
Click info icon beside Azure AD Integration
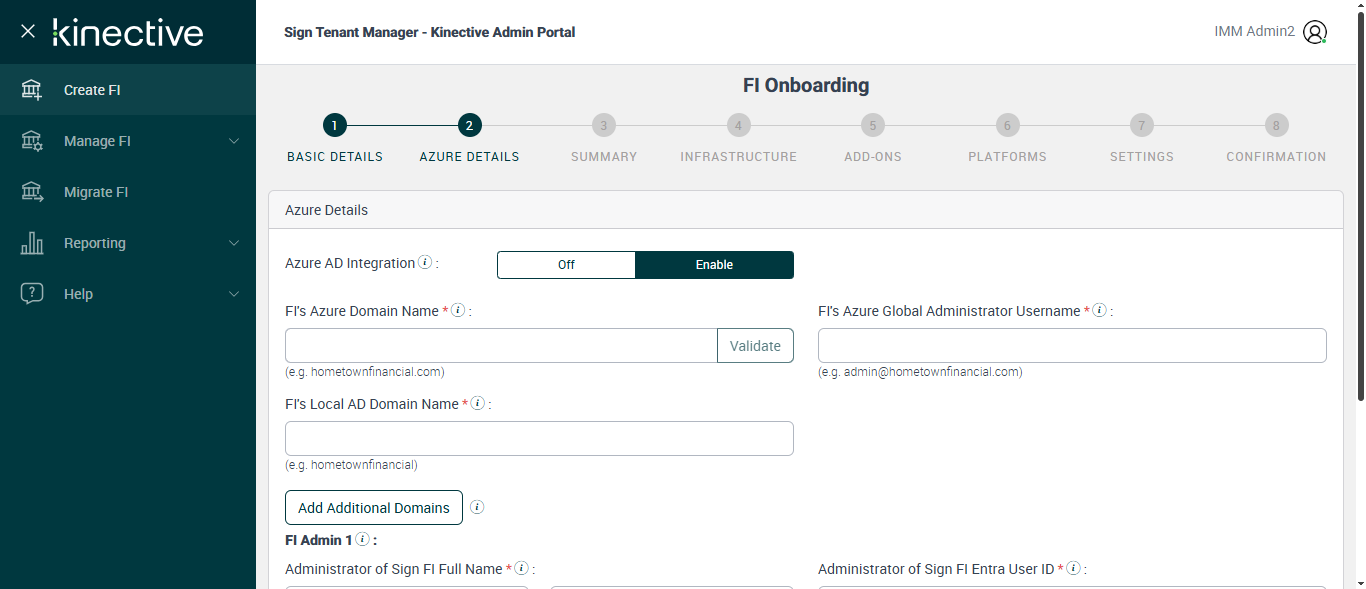pyautogui.click(x=425, y=263)
